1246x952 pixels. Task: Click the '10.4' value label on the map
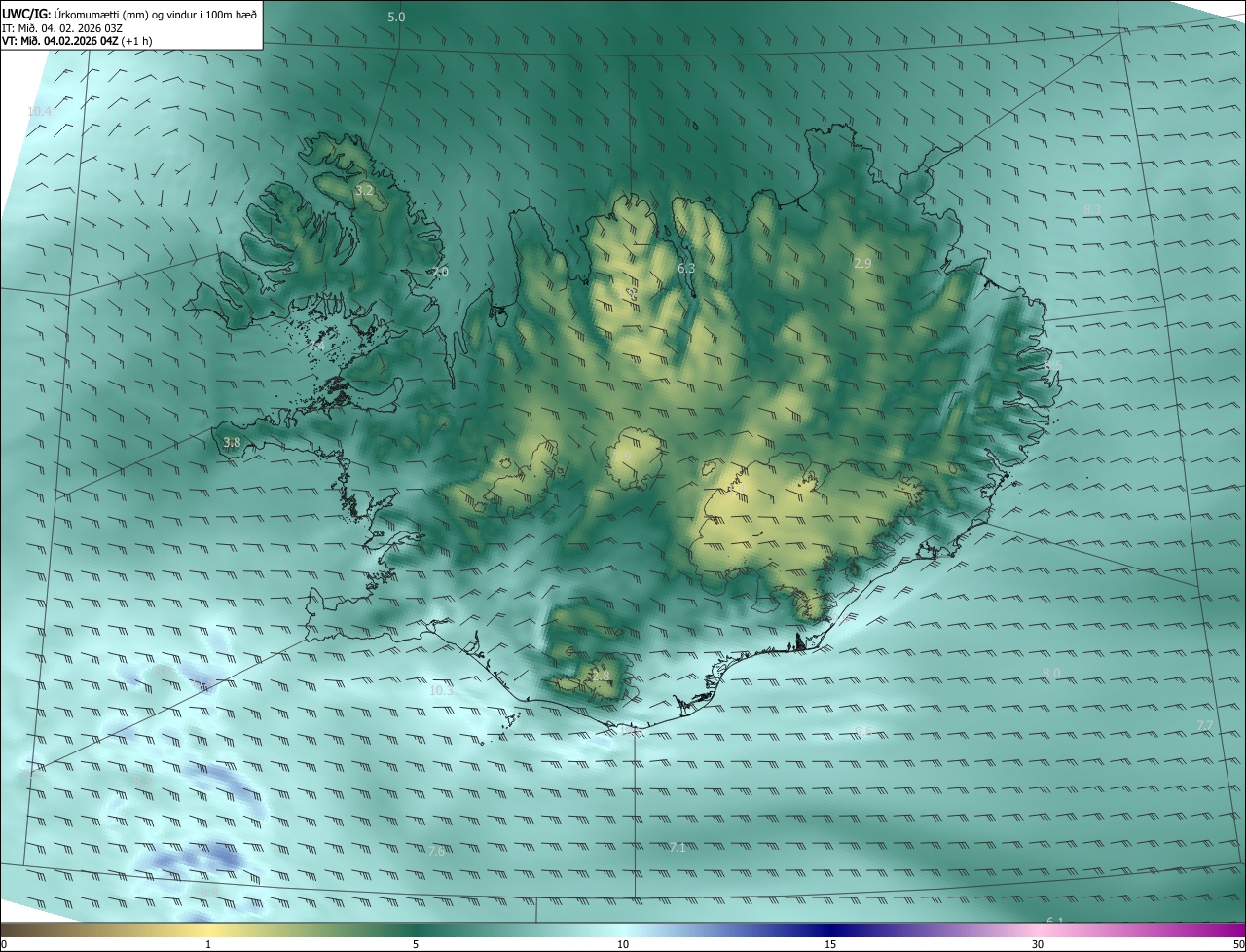tap(39, 112)
